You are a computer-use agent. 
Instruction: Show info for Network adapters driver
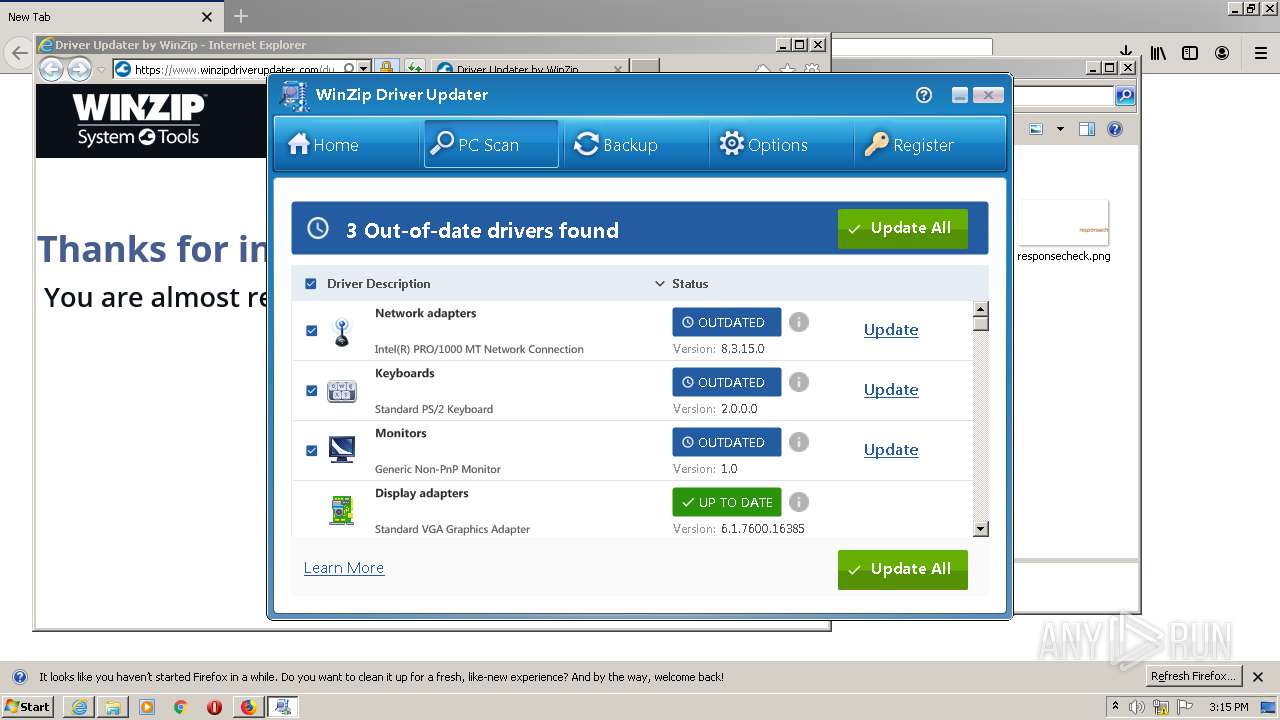click(798, 322)
